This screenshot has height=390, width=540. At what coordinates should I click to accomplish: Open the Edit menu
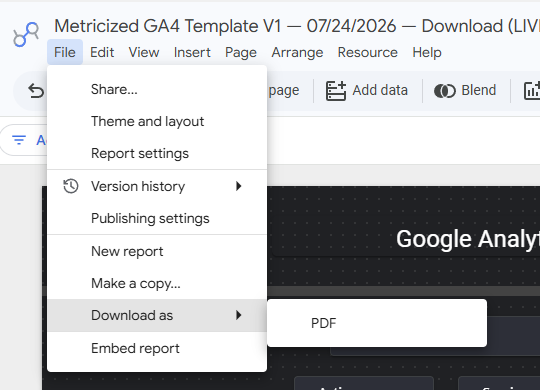point(102,52)
